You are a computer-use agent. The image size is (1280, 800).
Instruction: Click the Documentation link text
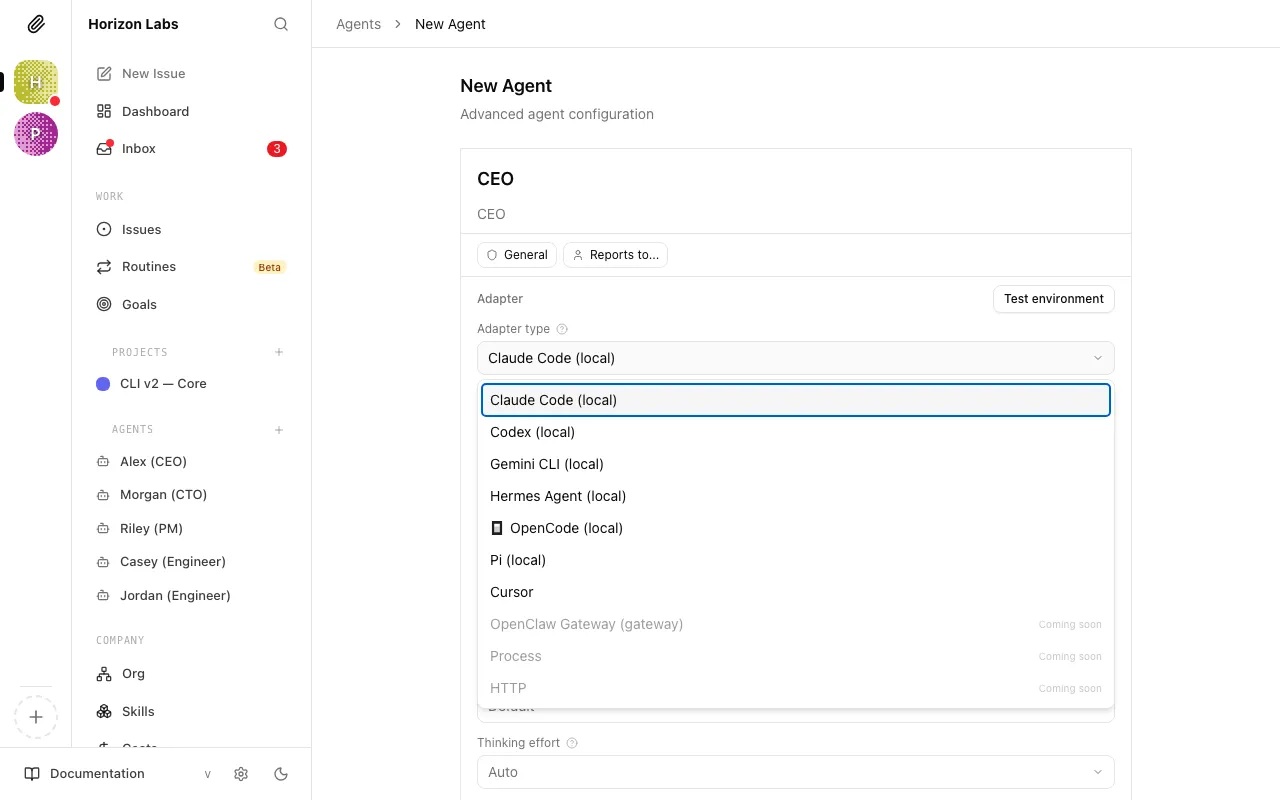(97, 774)
